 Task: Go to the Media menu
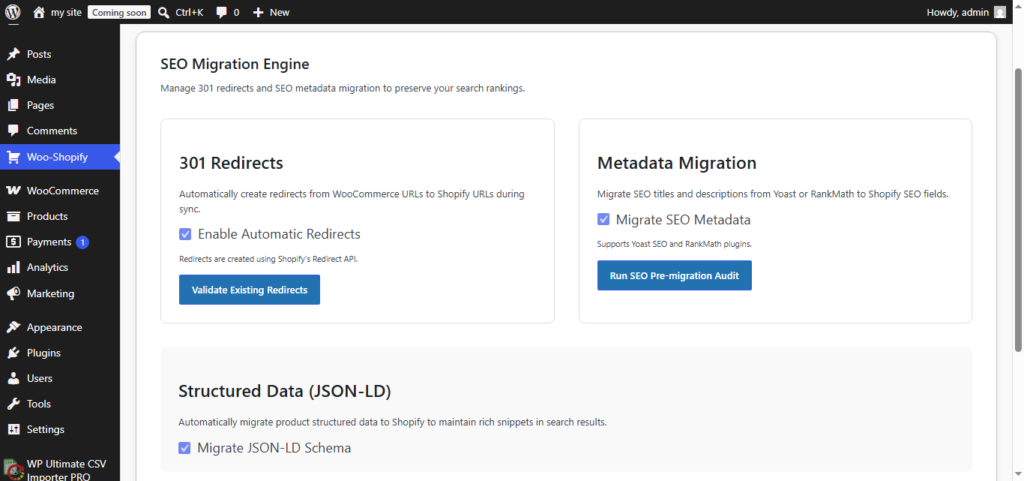tap(41, 80)
